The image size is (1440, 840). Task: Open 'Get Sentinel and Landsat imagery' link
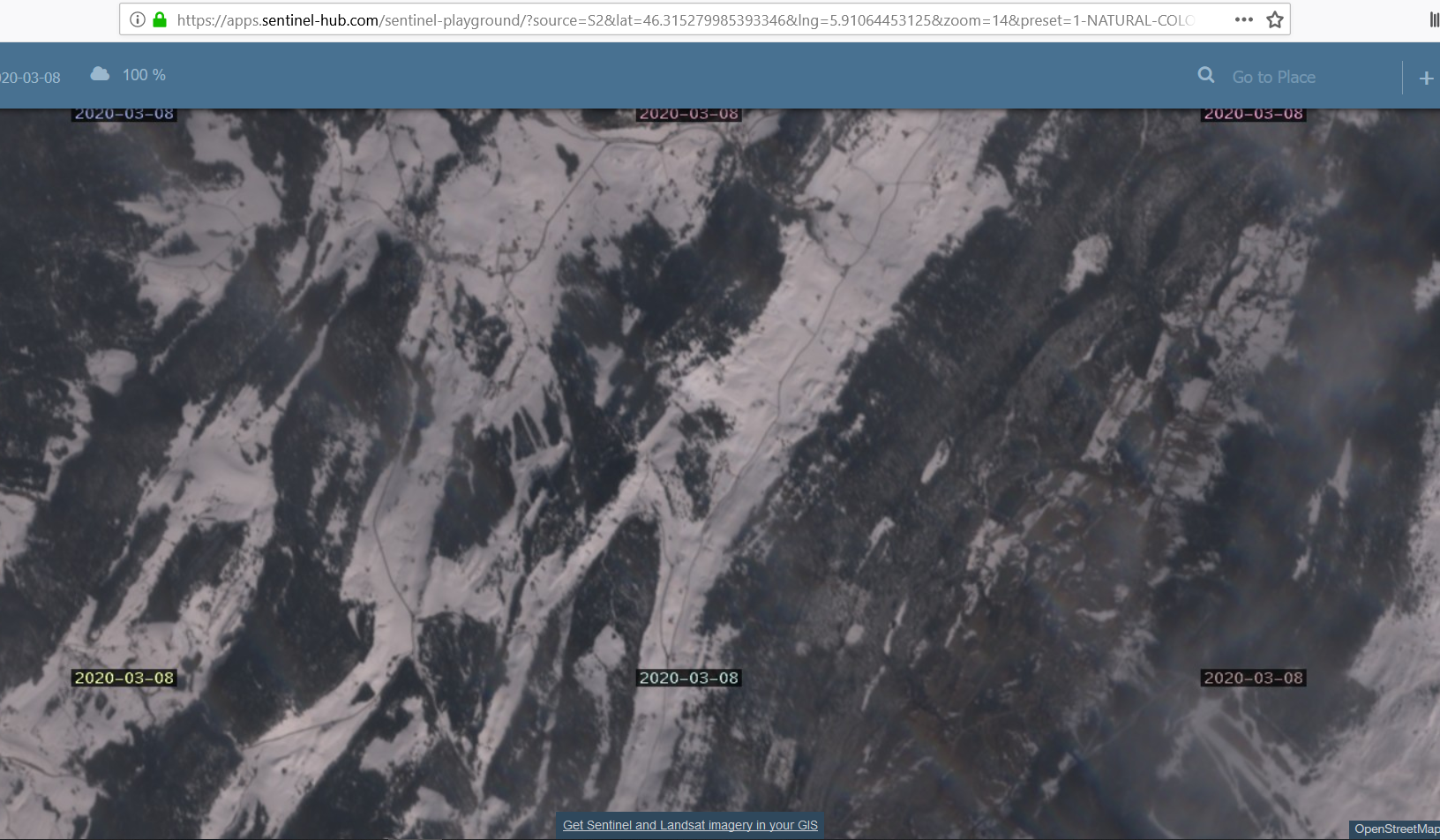[x=690, y=825]
